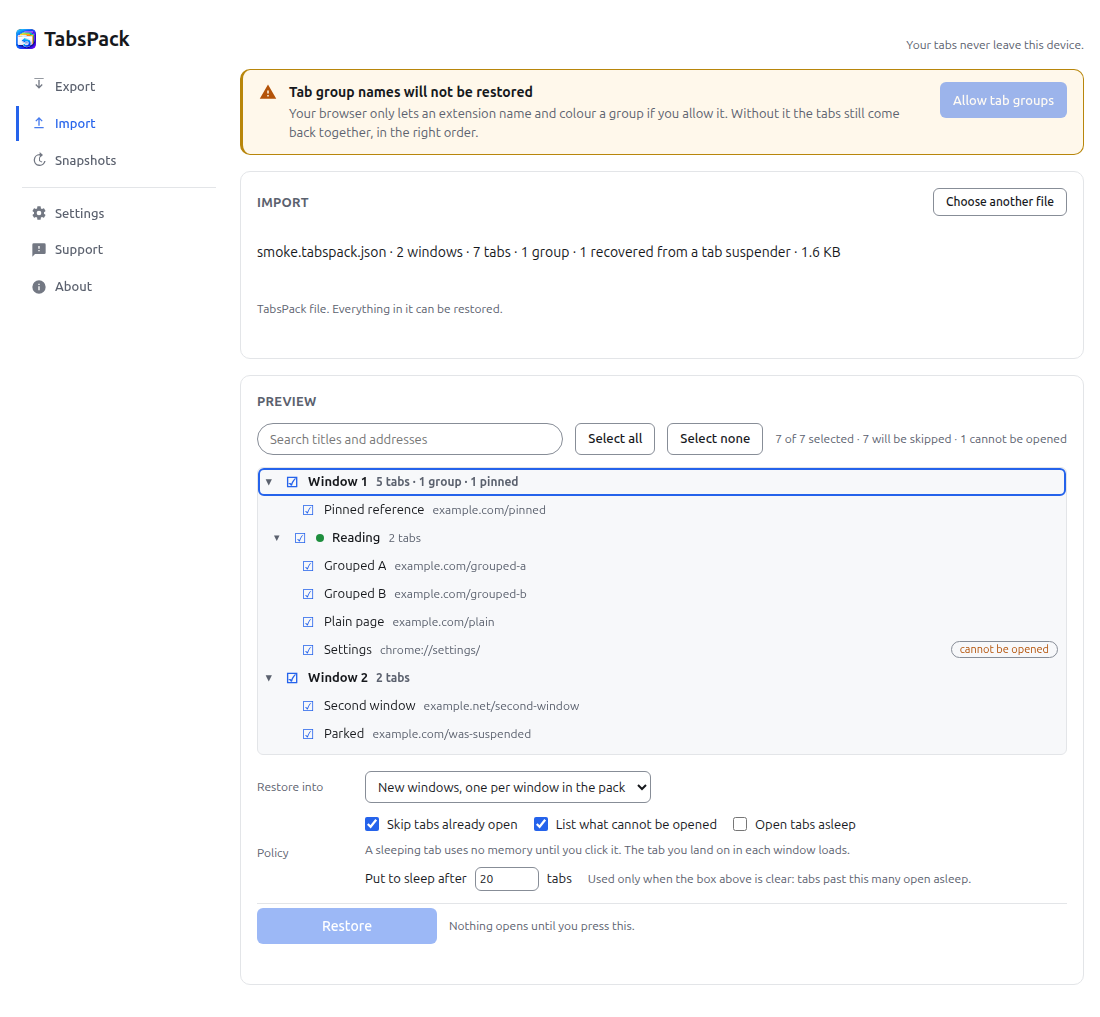Open the Snapshots page label
This screenshot has height=1017, width=1100.
[x=86, y=161]
